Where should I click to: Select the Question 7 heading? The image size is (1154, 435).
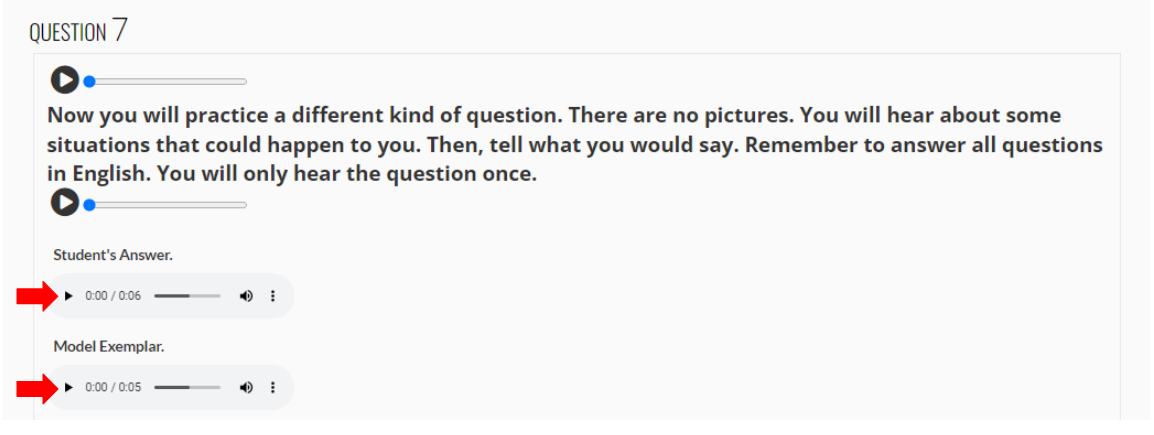coord(78,31)
